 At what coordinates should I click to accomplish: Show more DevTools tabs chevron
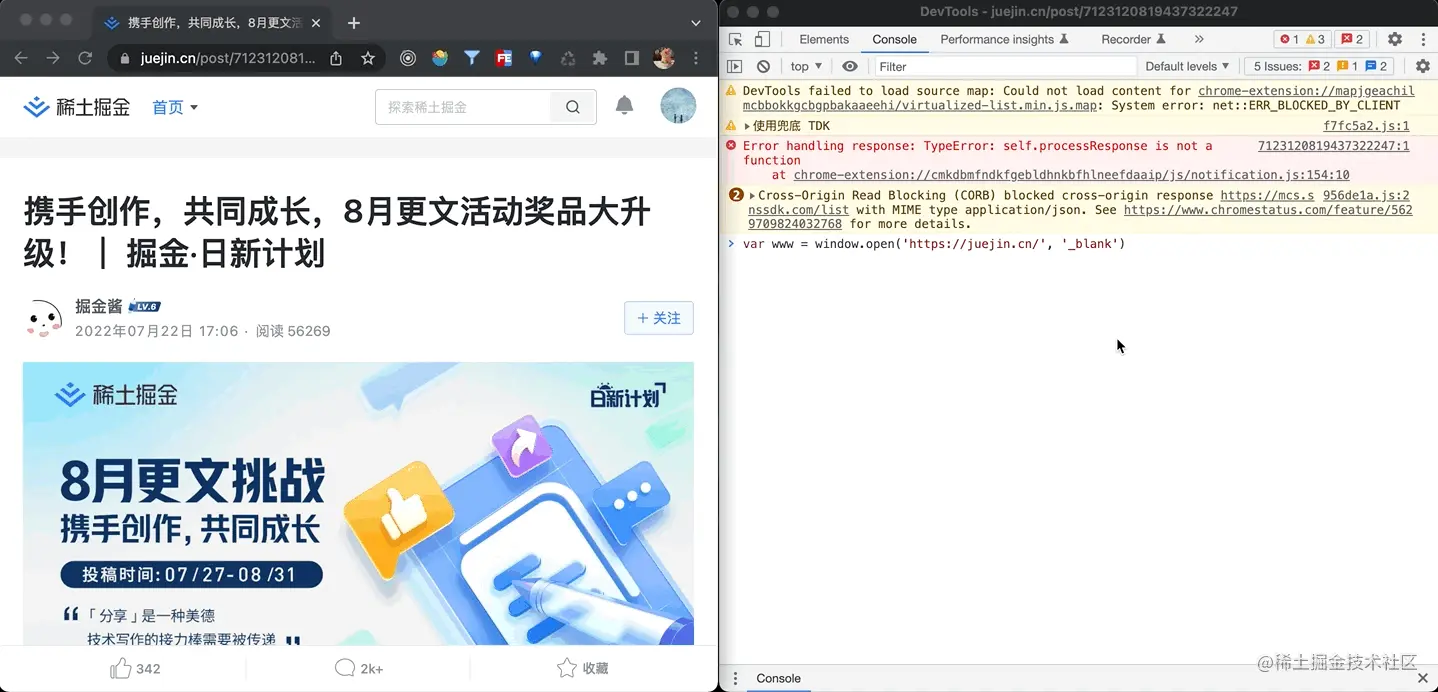coord(1199,39)
